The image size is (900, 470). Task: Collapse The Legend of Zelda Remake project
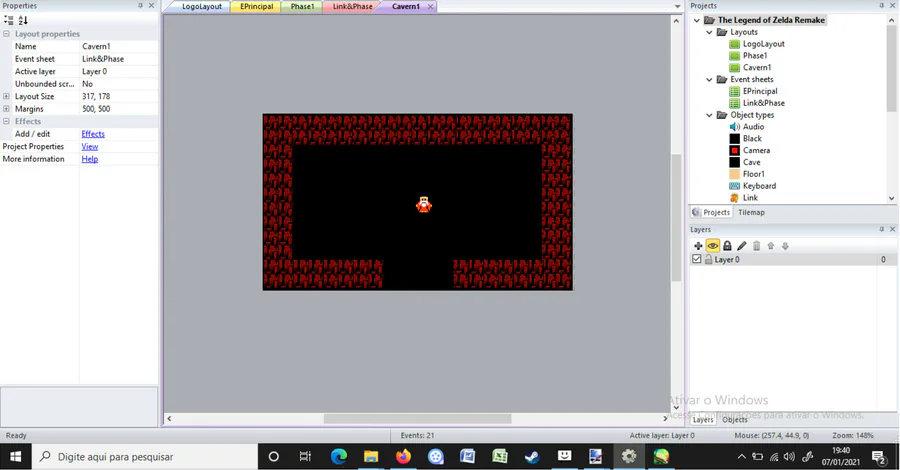coord(697,20)
